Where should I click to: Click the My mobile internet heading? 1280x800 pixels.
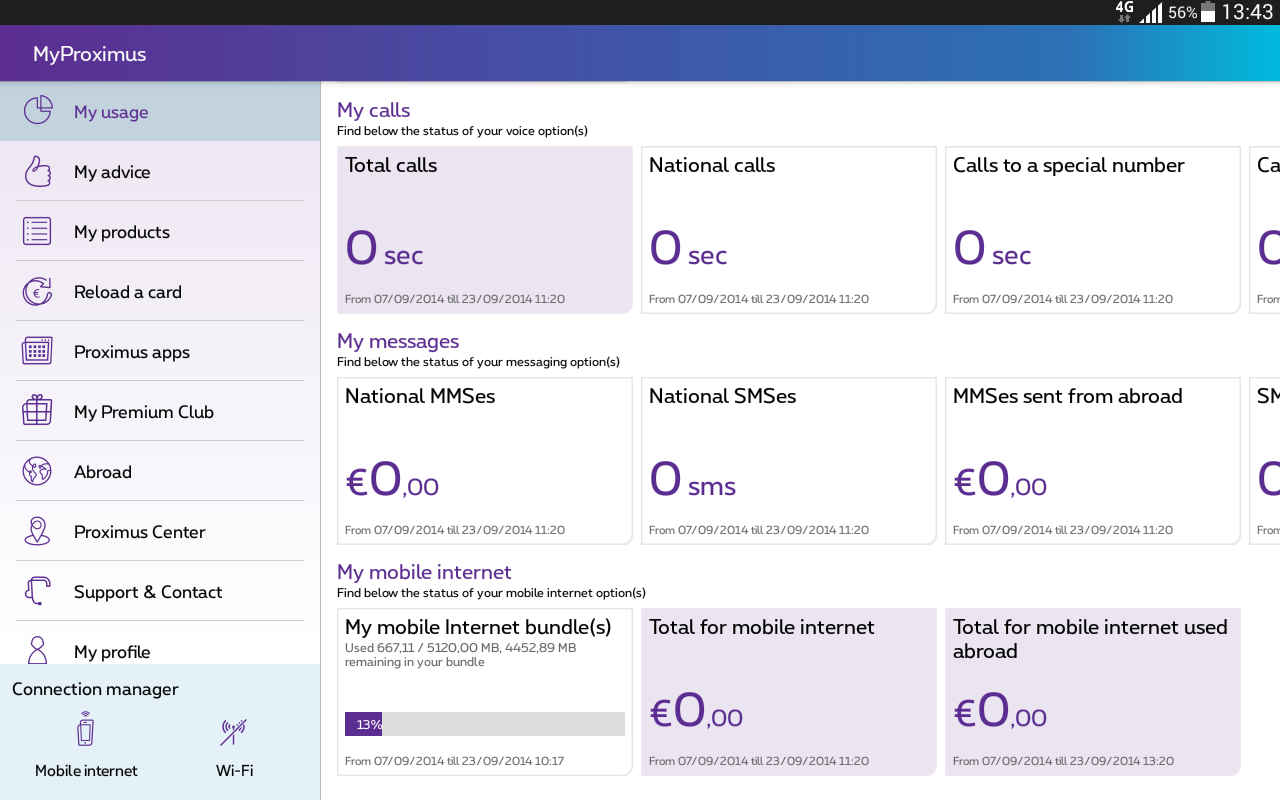coord(424,571)
